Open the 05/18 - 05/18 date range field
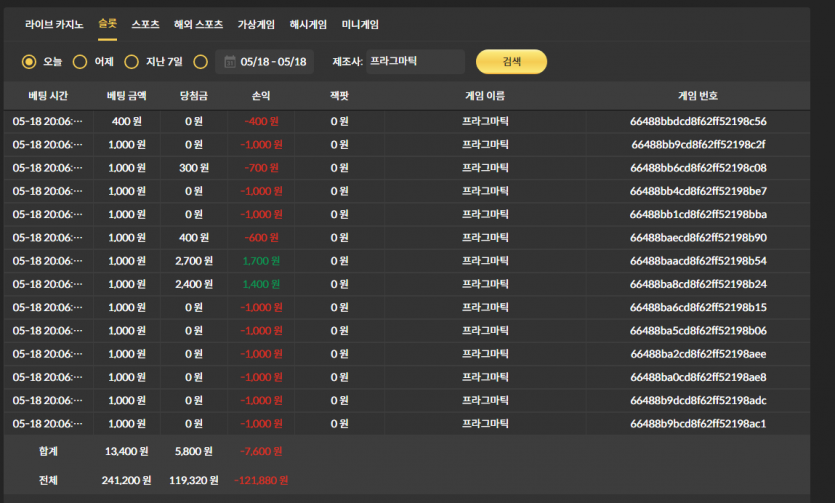Viewport: 835px width, 503px height. [x=265, y=62]
